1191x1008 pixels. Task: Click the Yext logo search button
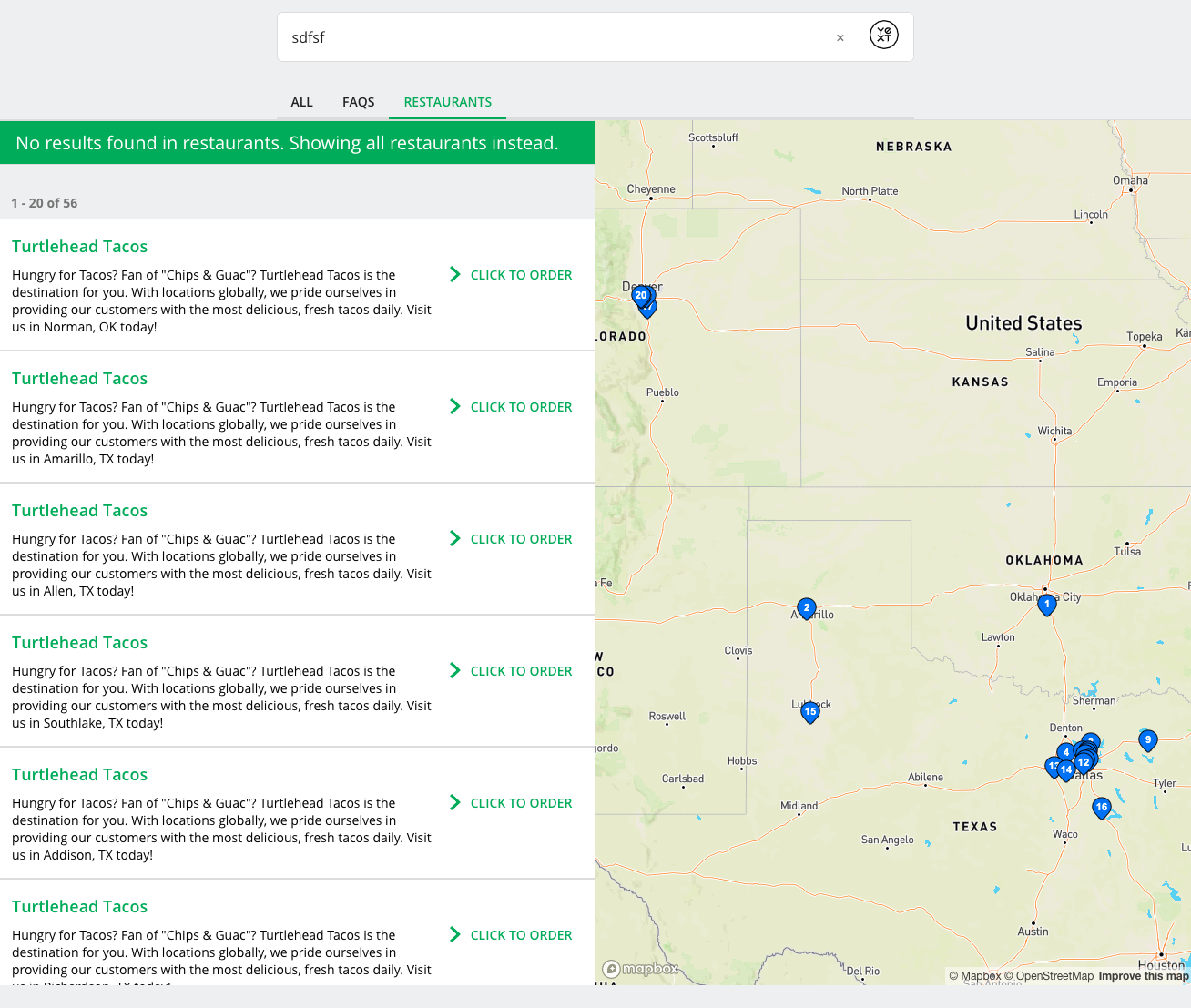pyautogui.click(x=883, y=35)
